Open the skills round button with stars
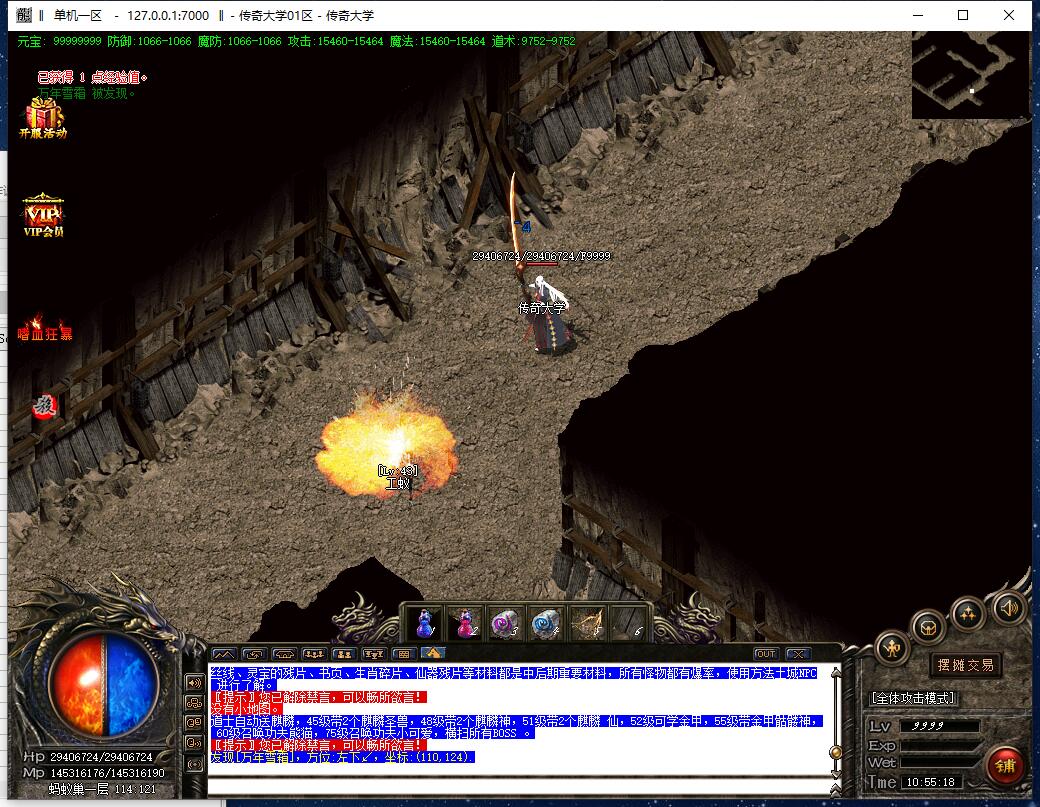1040x807 pixels. (967, 613)
